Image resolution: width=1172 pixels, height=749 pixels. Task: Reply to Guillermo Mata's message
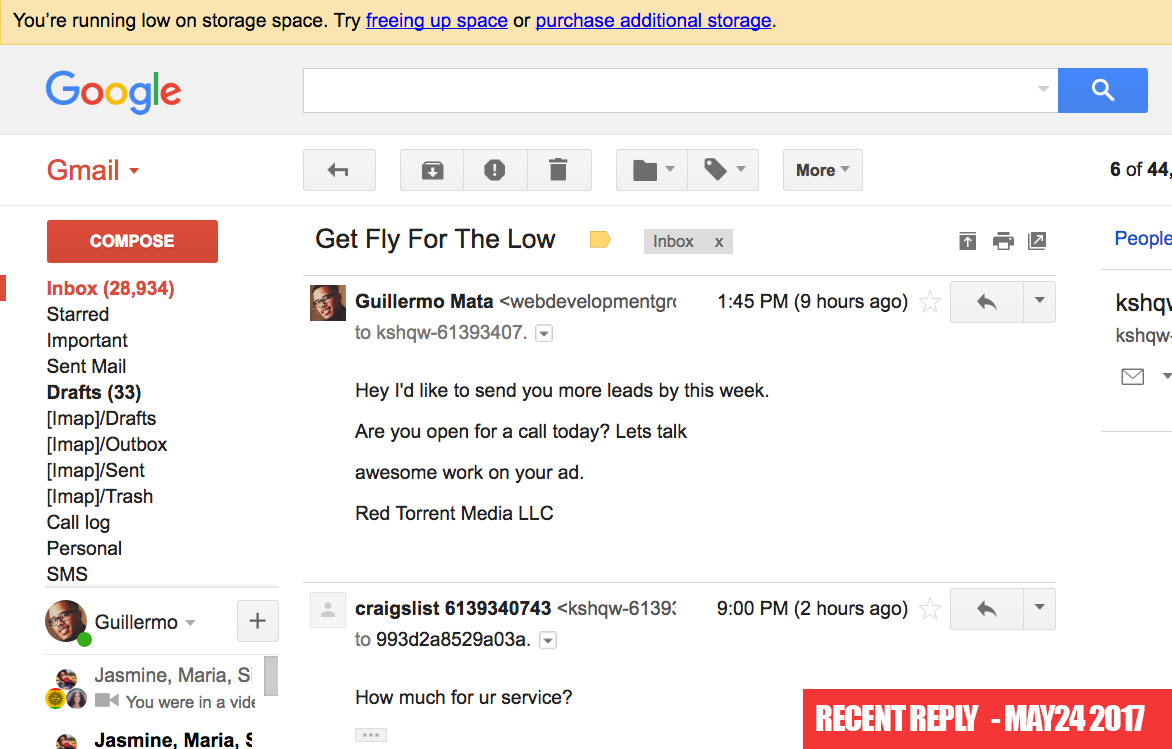point(987,302)
